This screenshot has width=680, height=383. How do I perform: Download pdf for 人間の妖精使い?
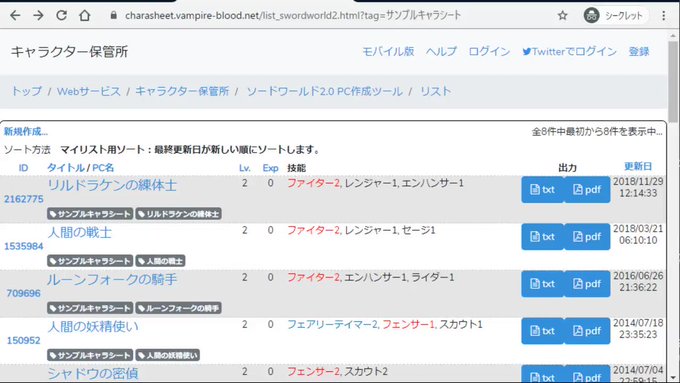[587, 331]
